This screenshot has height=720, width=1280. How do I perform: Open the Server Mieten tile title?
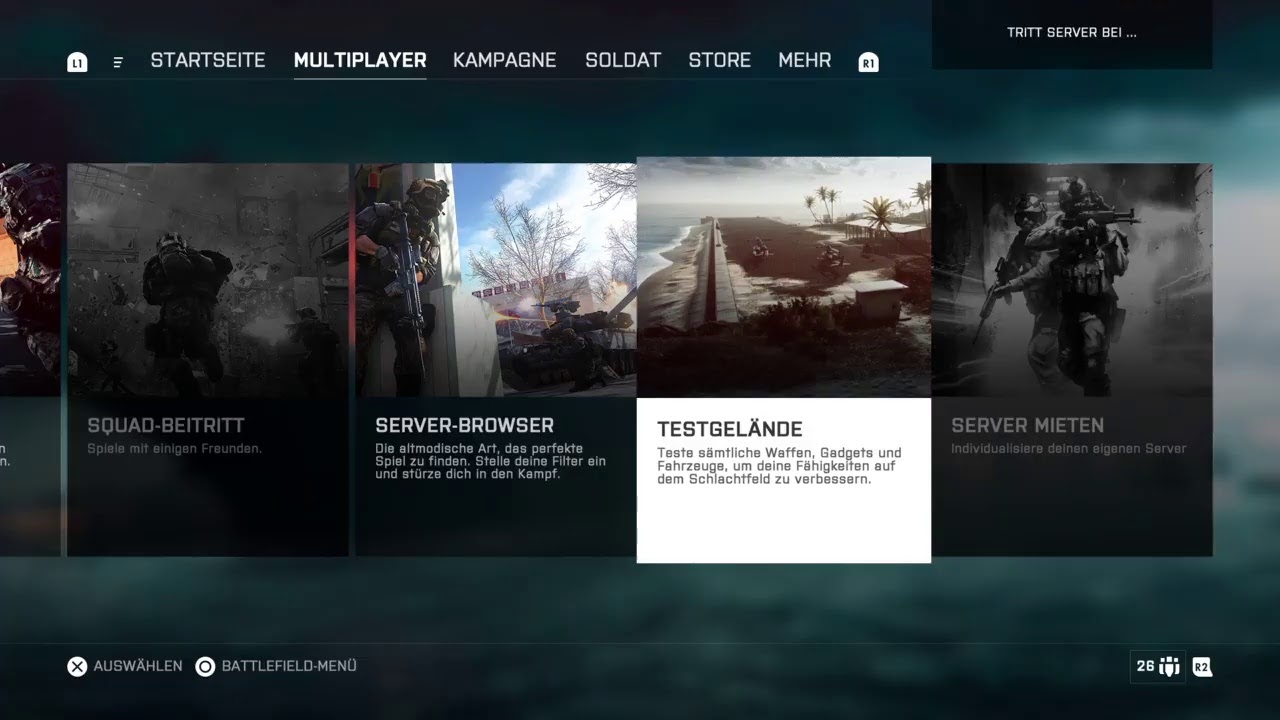click(x=1027, y=425)
